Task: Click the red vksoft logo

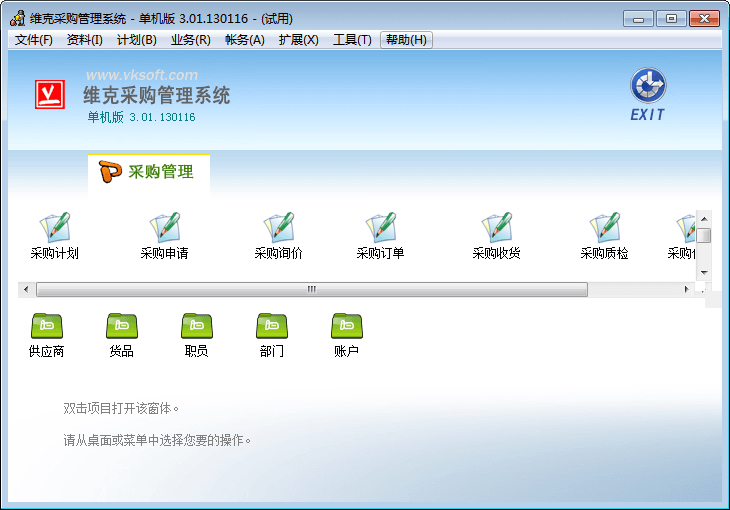Action: pos(50,95)
